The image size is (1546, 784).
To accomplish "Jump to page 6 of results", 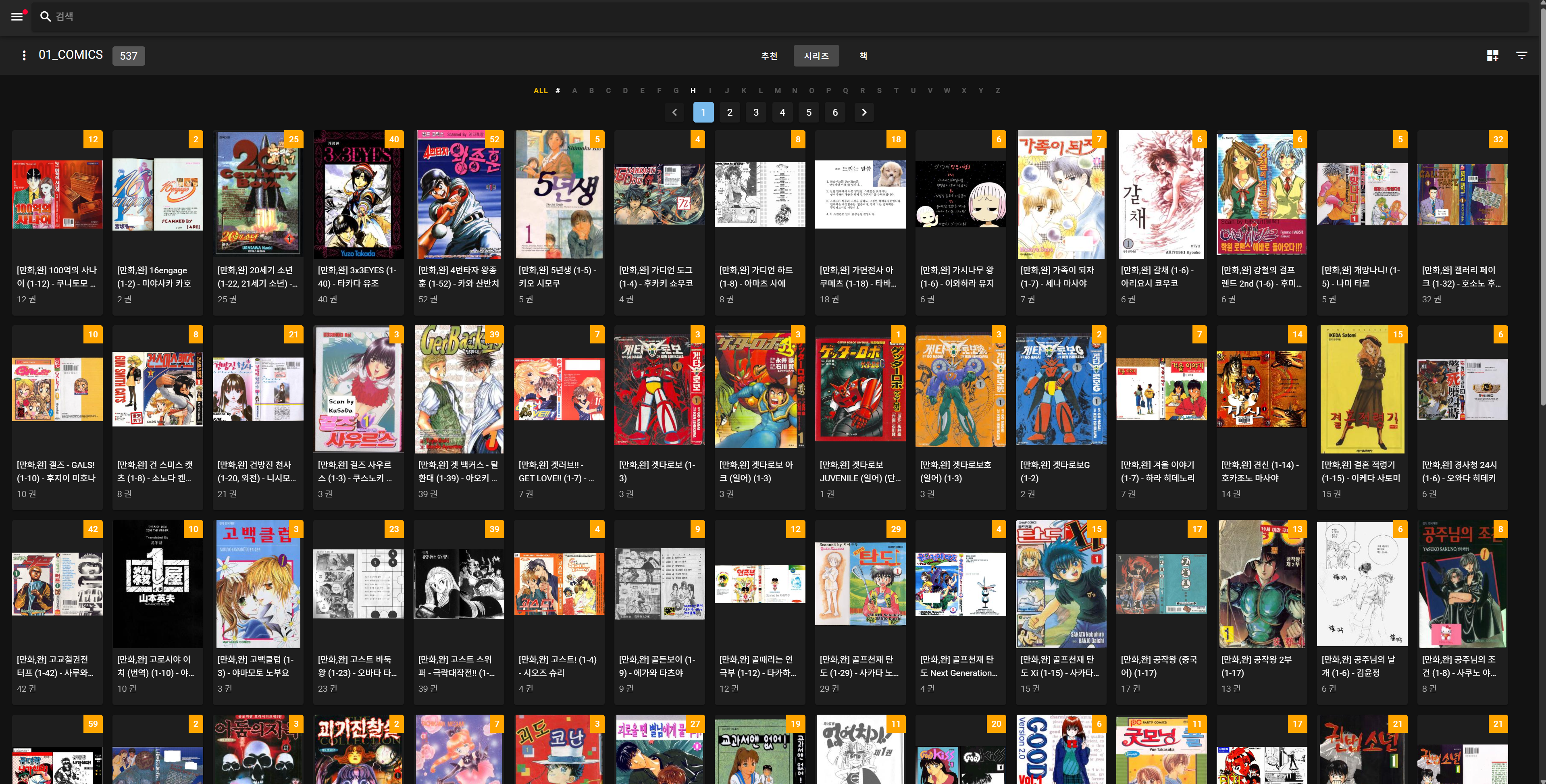I will click(835, 112).
